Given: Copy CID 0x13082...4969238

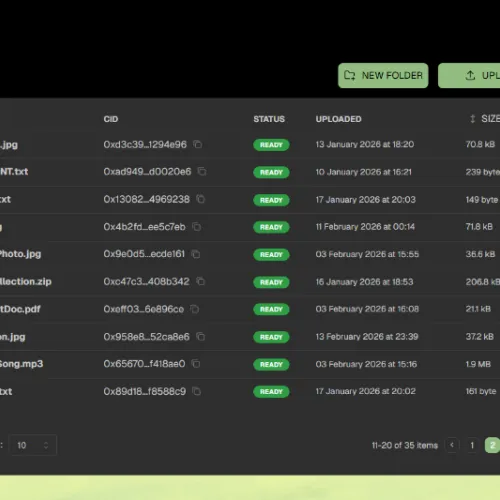Looking at the screenshot, I should (201, 199).
